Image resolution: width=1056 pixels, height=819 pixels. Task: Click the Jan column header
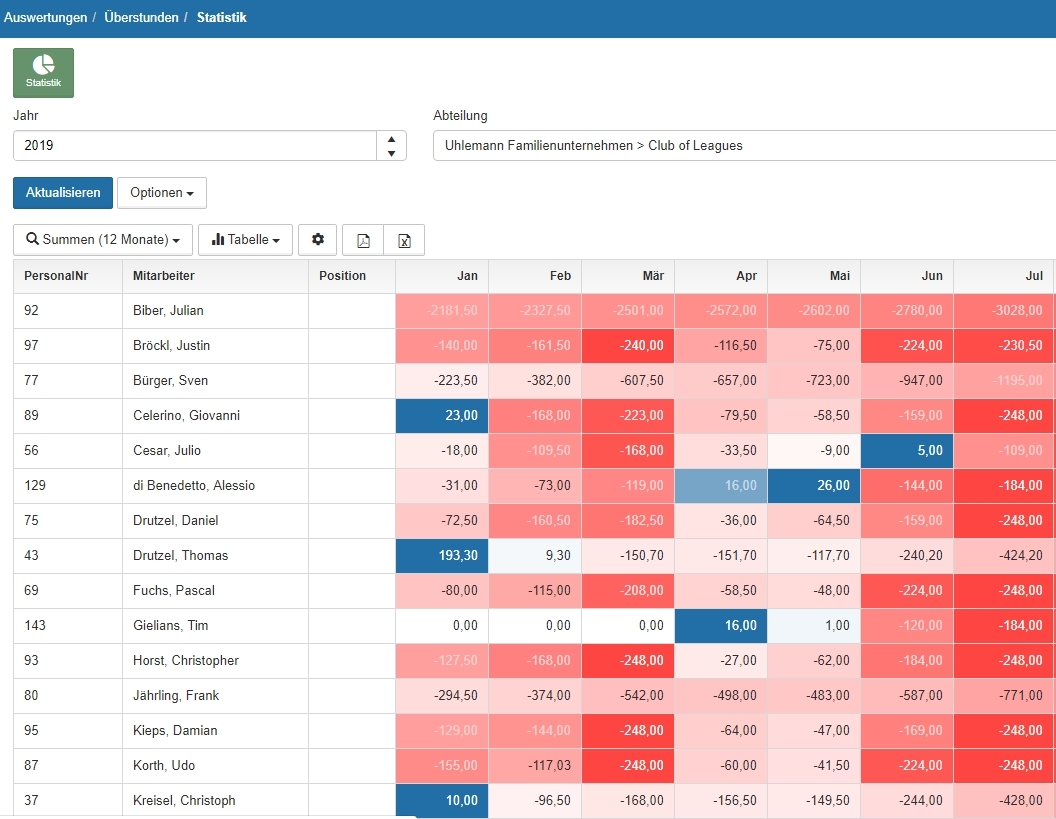pos(442,276)
